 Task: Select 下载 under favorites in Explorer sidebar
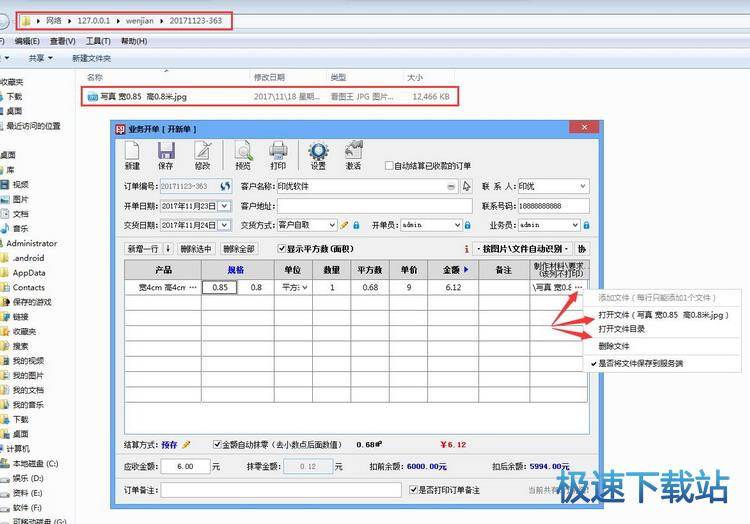click(14, 96)
